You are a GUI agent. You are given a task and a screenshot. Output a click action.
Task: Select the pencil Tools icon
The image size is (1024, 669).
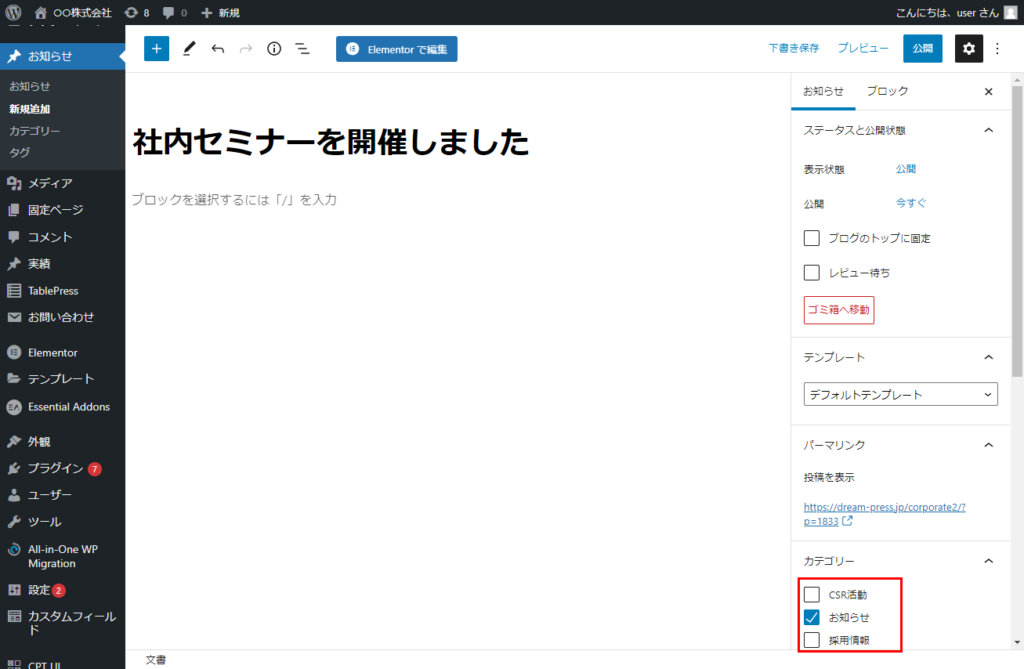pyautogui.click(x=189, y=49)
